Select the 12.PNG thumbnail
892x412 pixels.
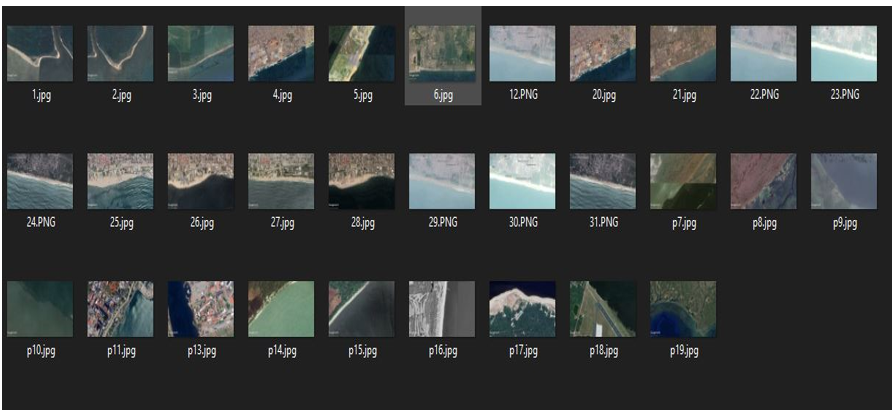click(x=522, y=53)
